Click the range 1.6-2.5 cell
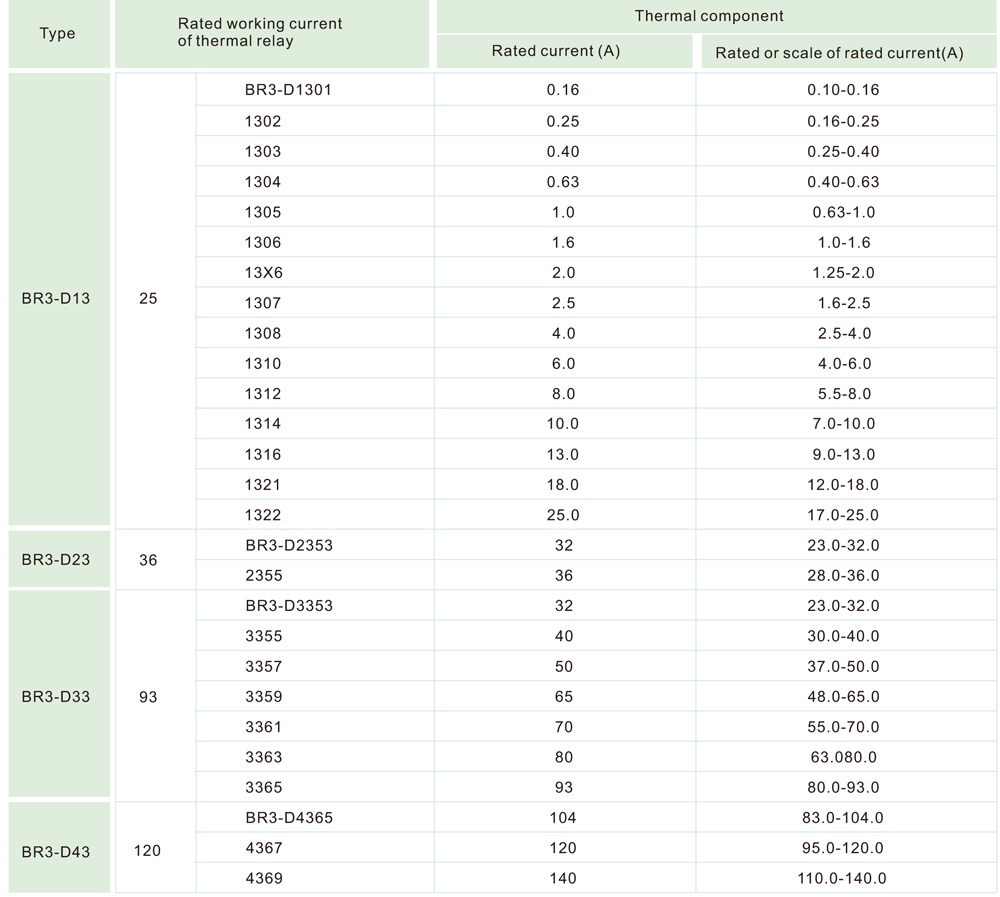This screenshot has width=1000, height=897. tap(846, 302)
